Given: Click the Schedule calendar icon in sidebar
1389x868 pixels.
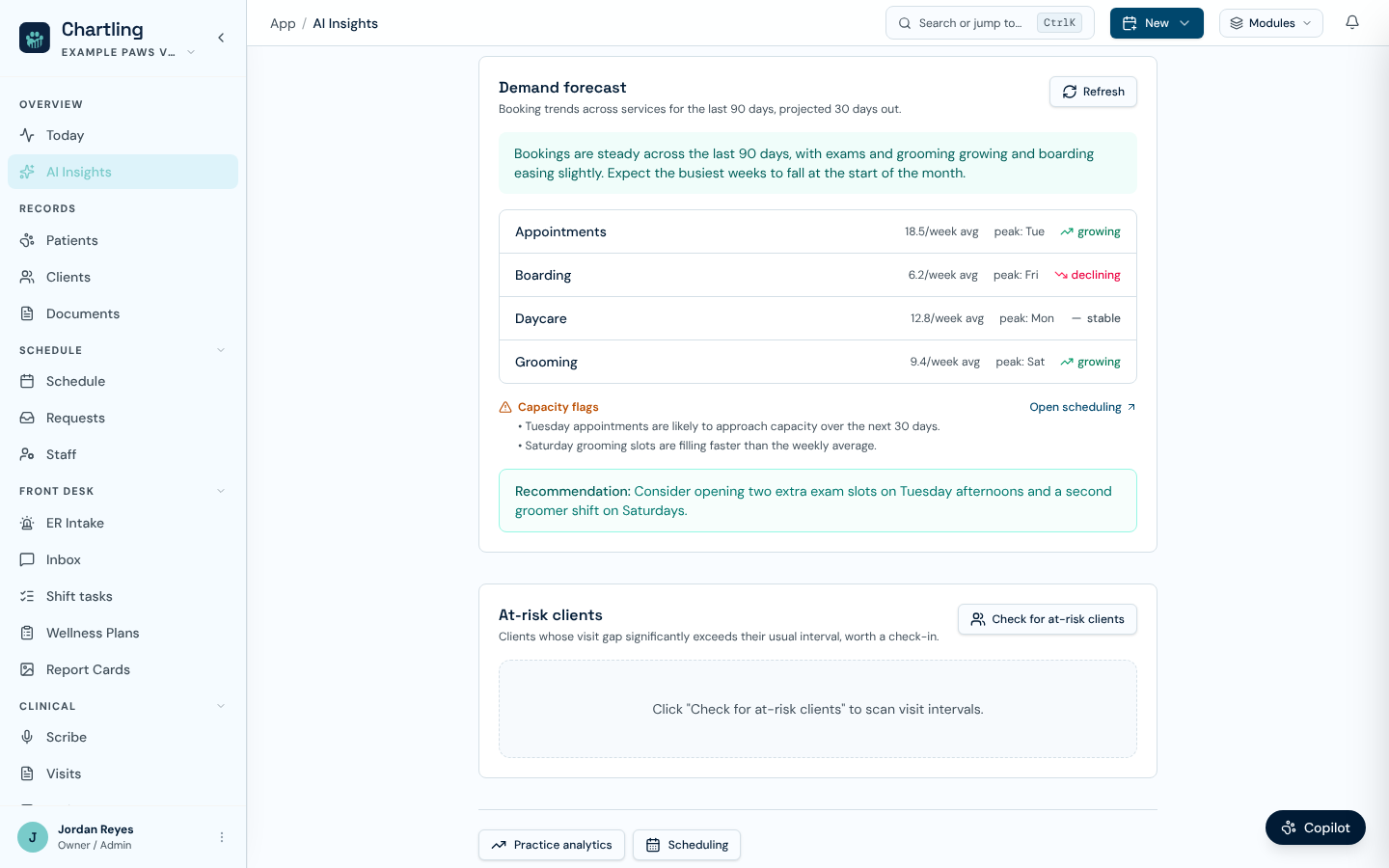Looking at the screenshot, I should pos(27,381).
